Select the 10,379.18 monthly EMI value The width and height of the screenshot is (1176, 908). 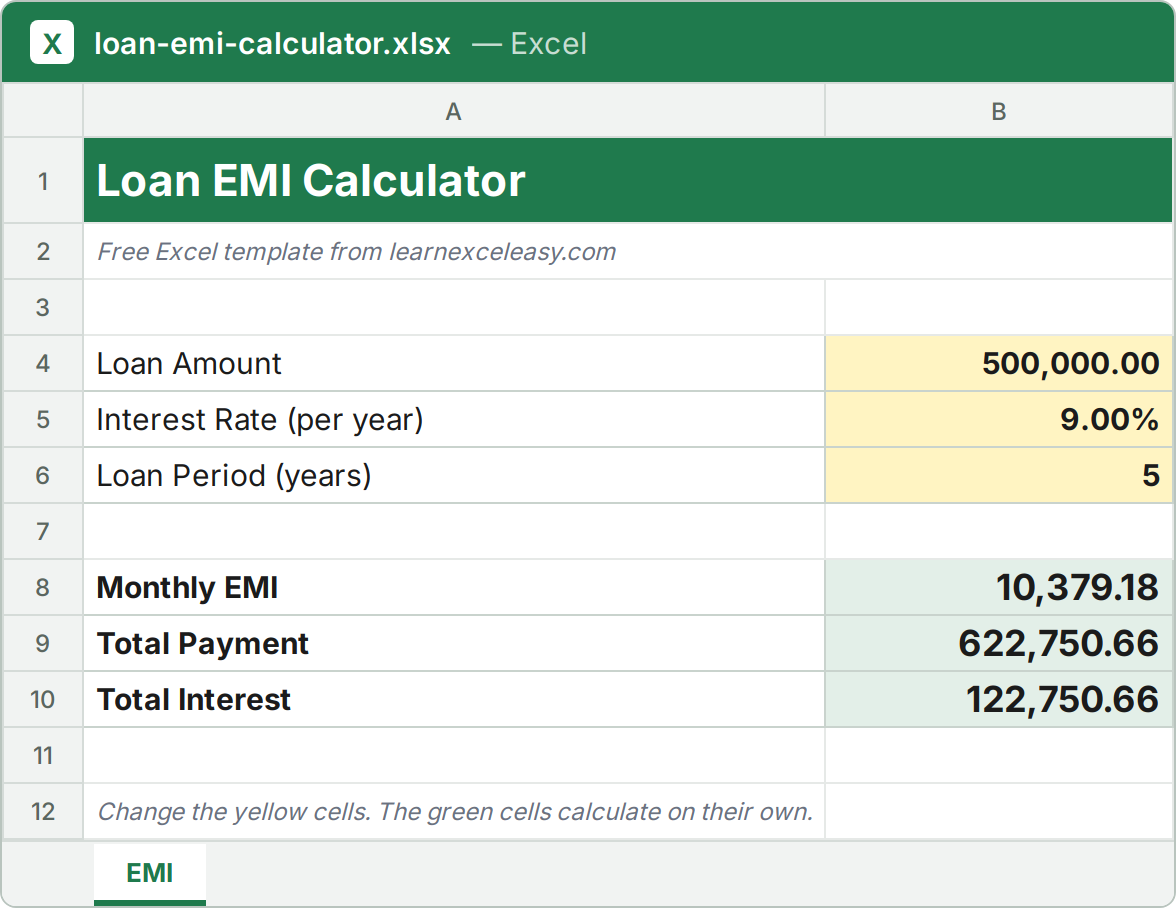(x=999, y=587)
